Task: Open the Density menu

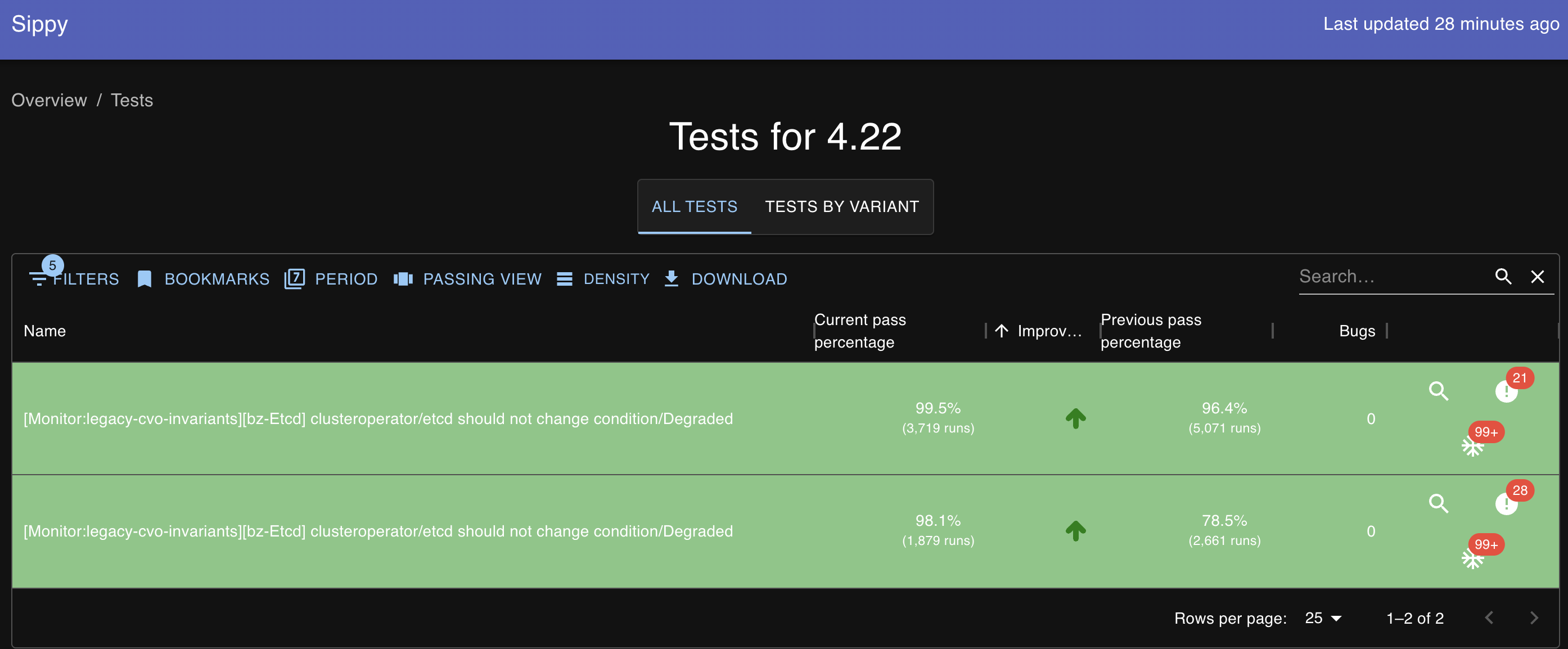Action: coord(603,279)
